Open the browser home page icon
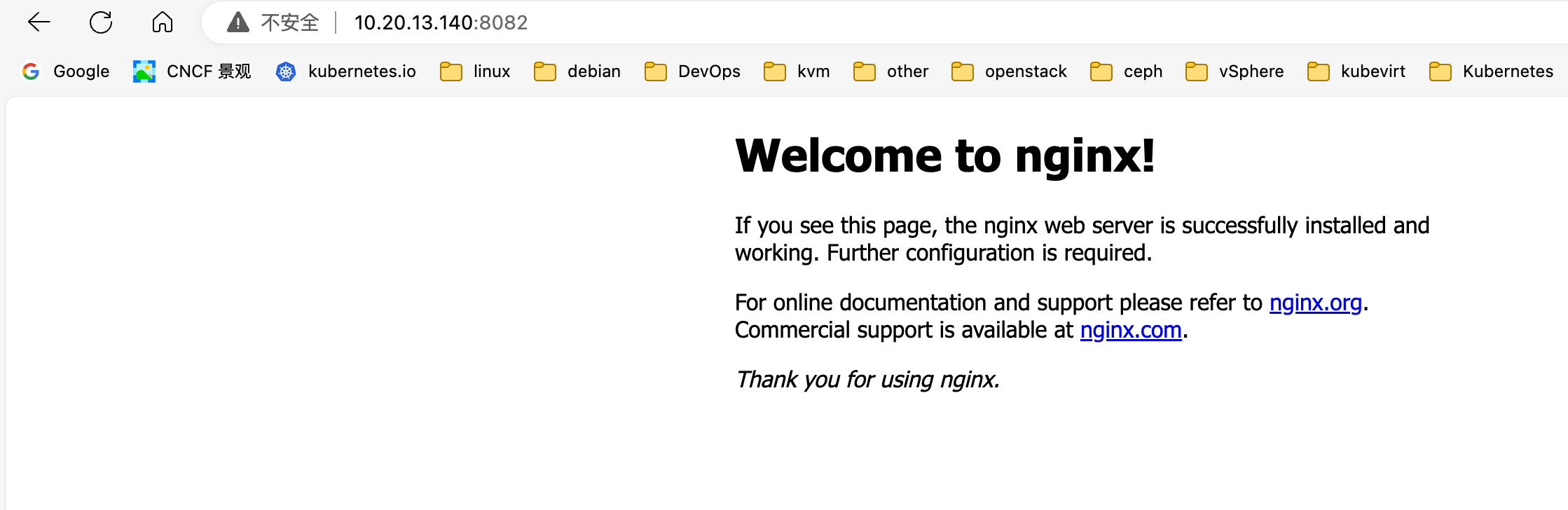The image size is (1568, 510). [163, 22]
